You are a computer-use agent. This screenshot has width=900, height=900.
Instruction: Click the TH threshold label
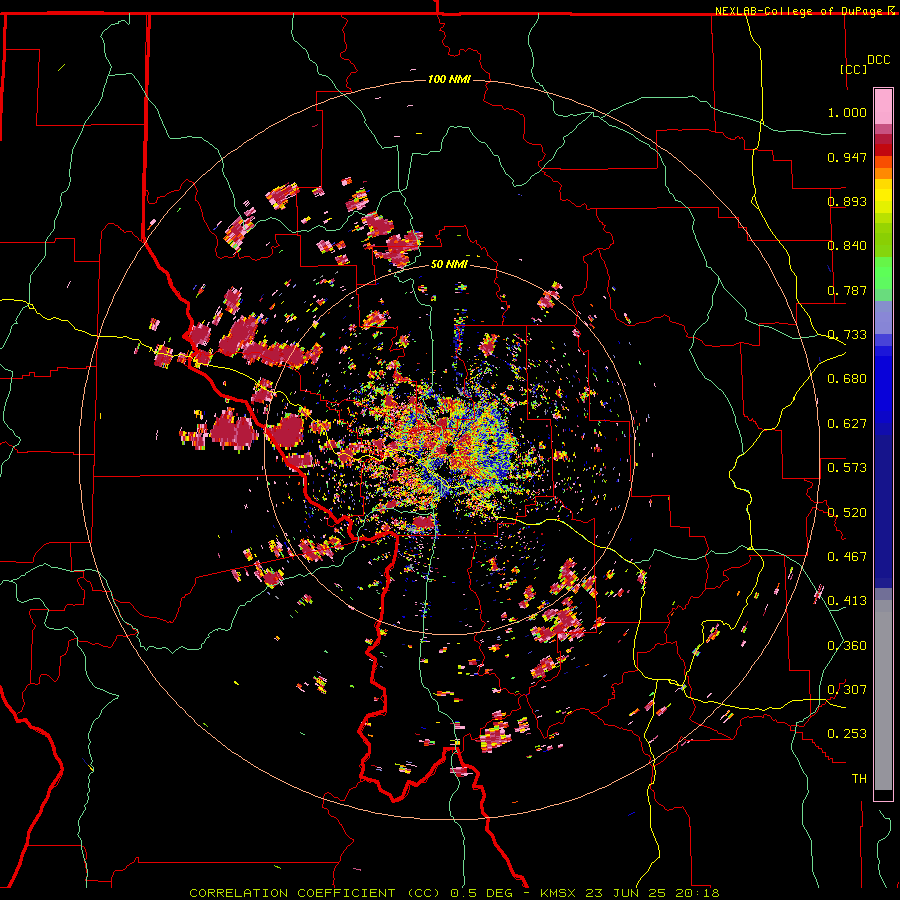point(859,779)
